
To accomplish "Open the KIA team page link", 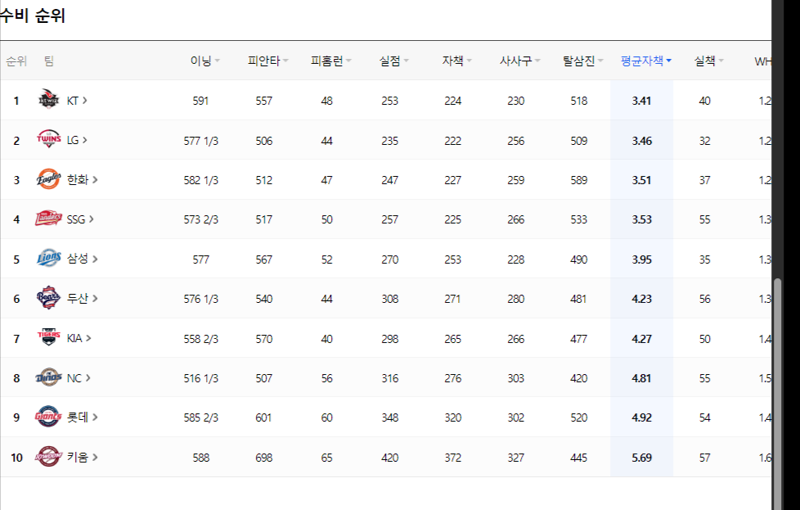I will 79,338.
